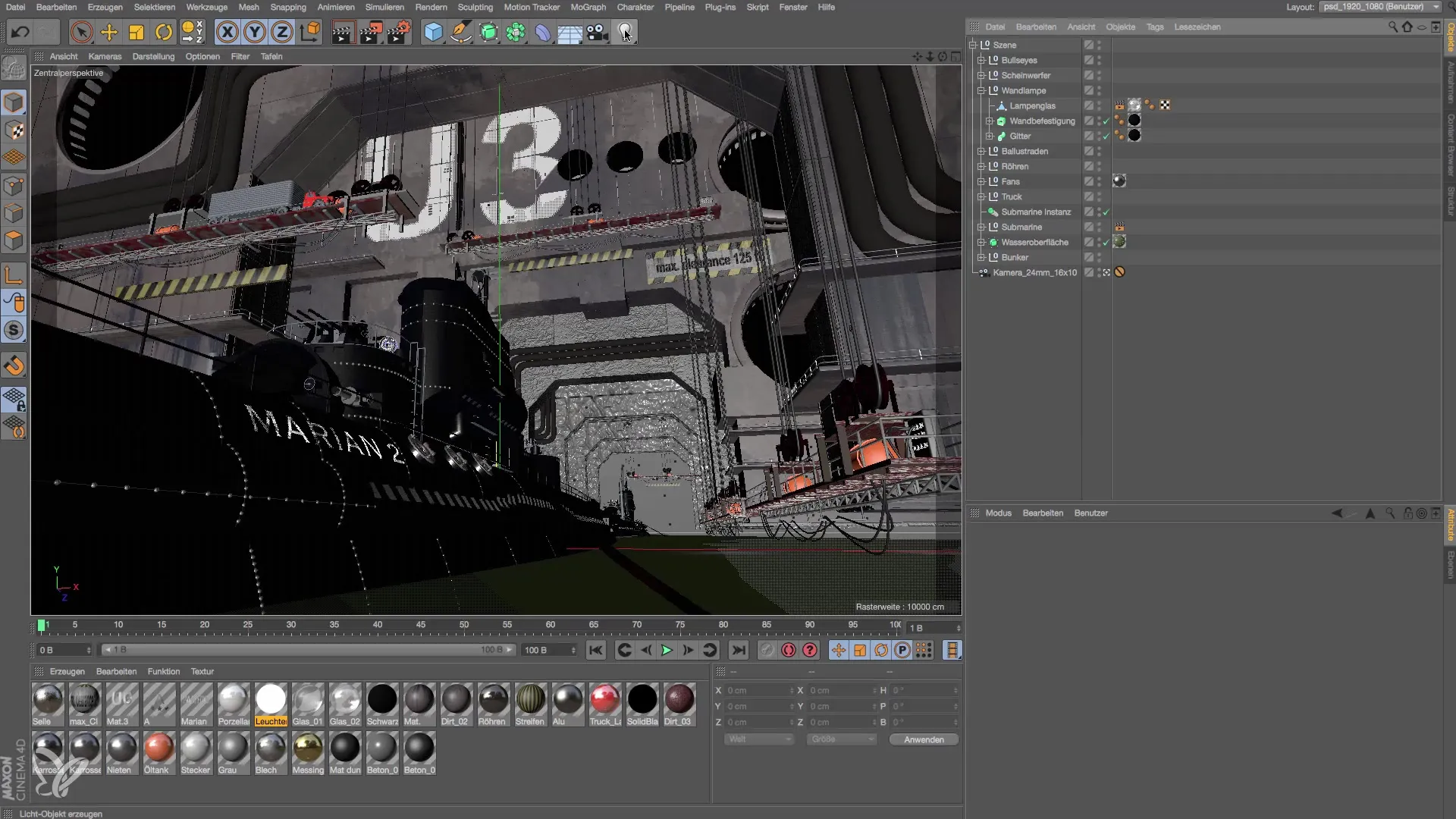1456x819 pixels.
Task: Click the Anwenden button
Action: (924, 739)
